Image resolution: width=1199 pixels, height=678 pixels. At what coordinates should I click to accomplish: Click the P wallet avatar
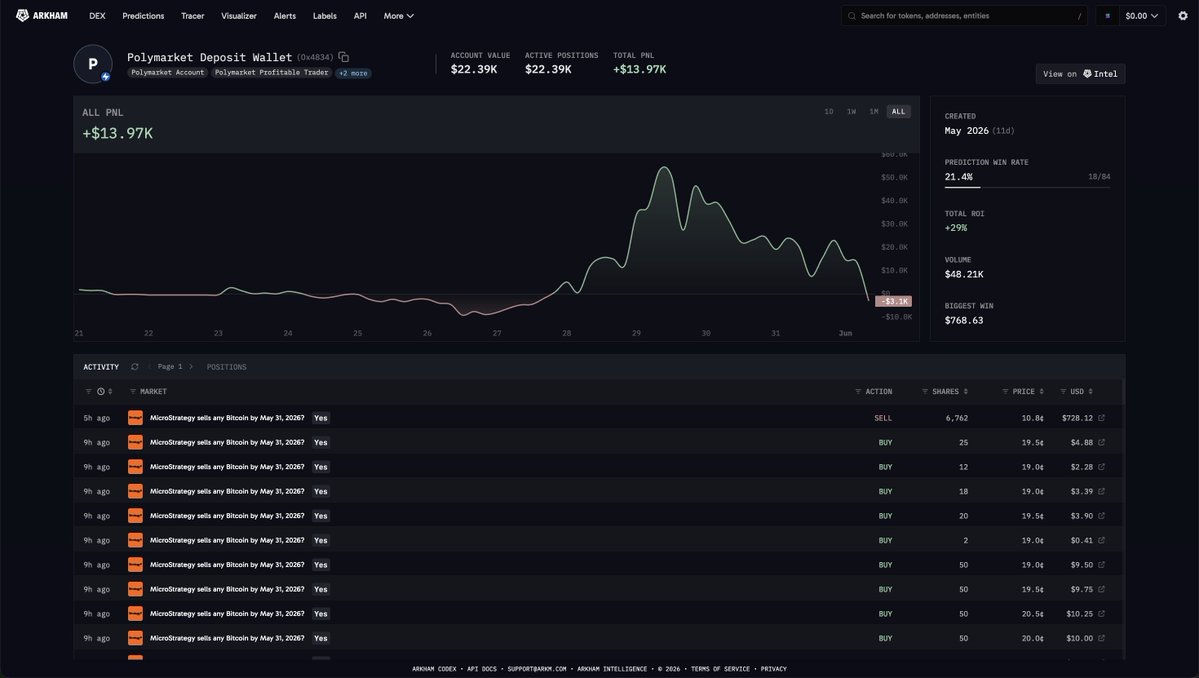tap(93, 64)
